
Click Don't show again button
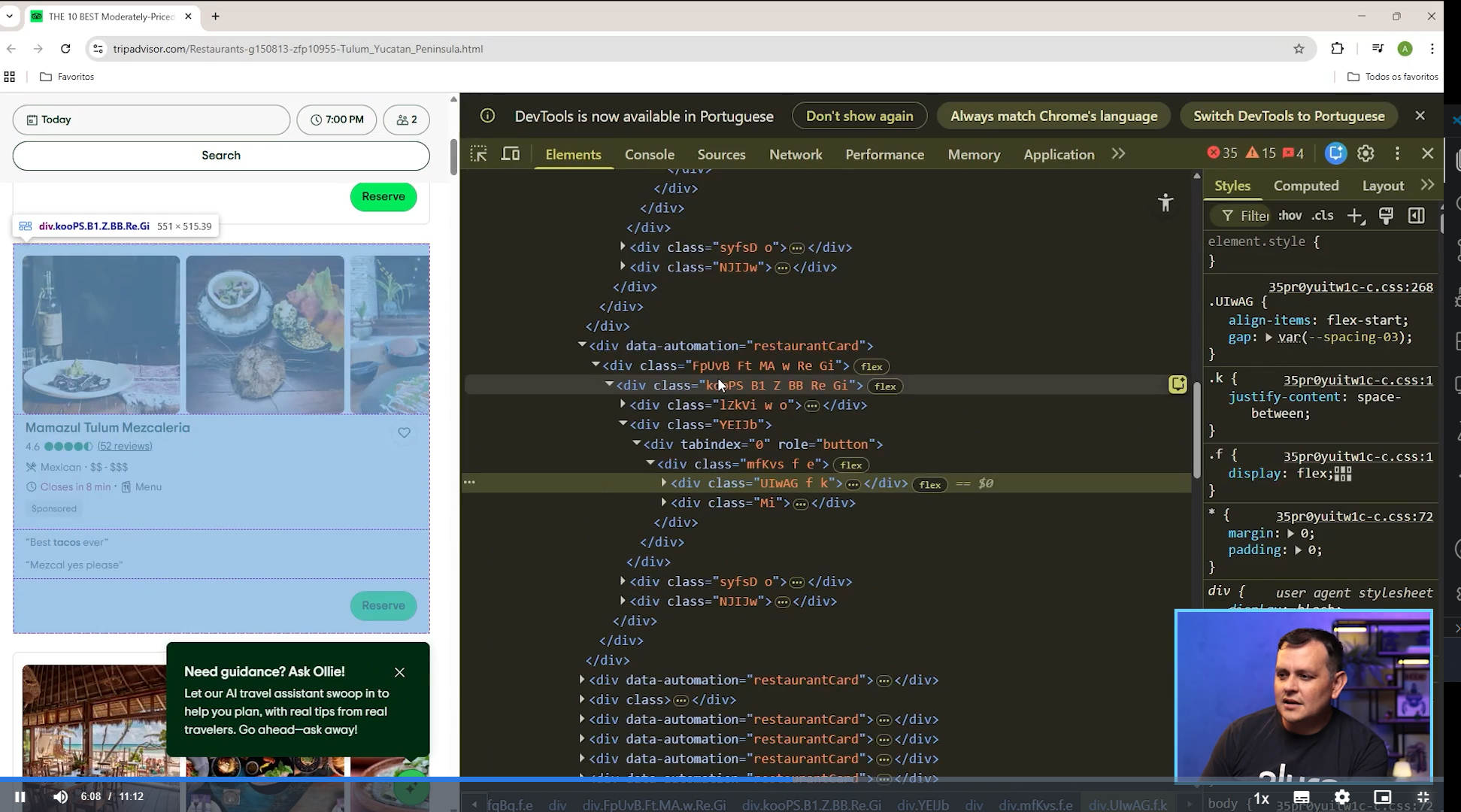(x=859, y=116)
